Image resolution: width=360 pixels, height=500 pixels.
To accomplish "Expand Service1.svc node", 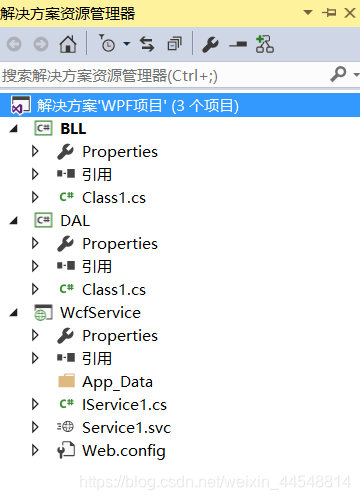I will [35, 427].
